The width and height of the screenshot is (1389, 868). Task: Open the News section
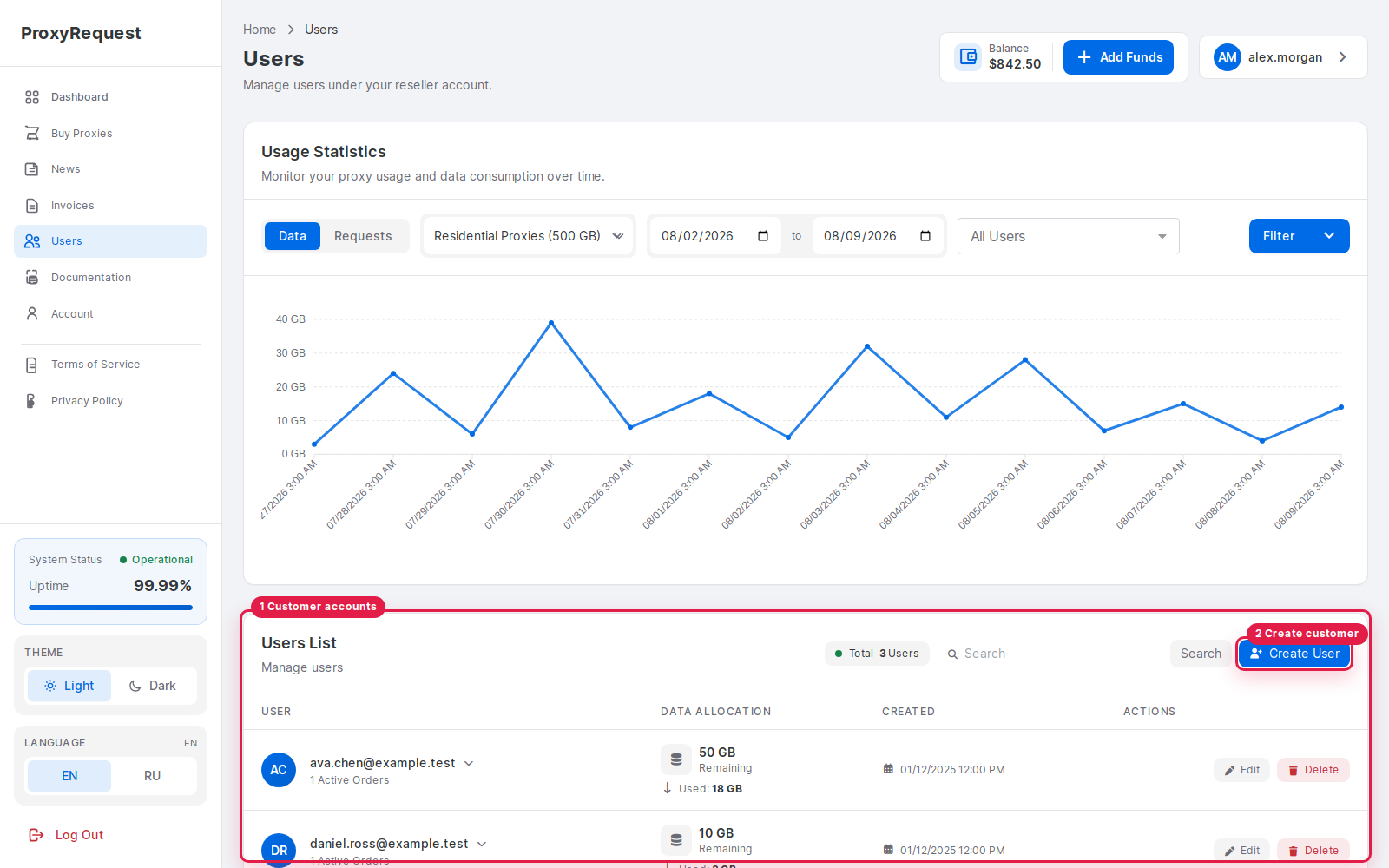coord(110,169)
